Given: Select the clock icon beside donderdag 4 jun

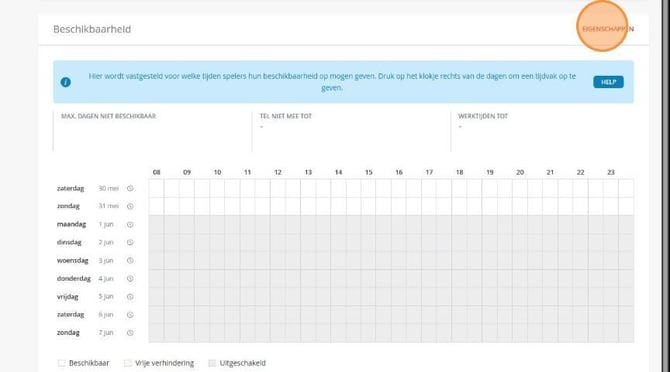Looking at the screenshot, I should [x=130, y=278].
